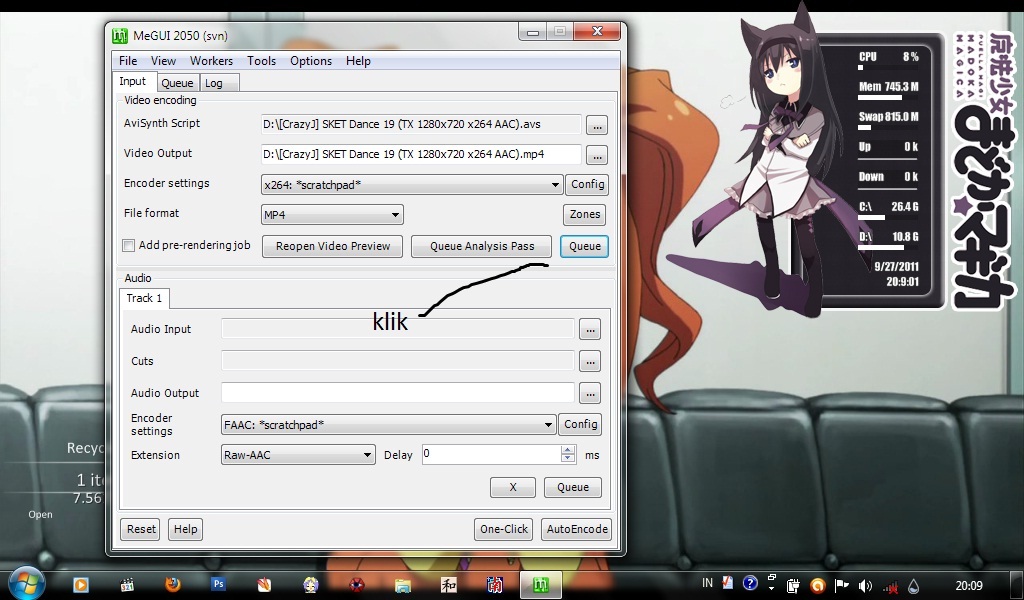This screenshot has width=1024, height=600.
Task: Click the audio Queue button
Action: click(x=573, y=487)
